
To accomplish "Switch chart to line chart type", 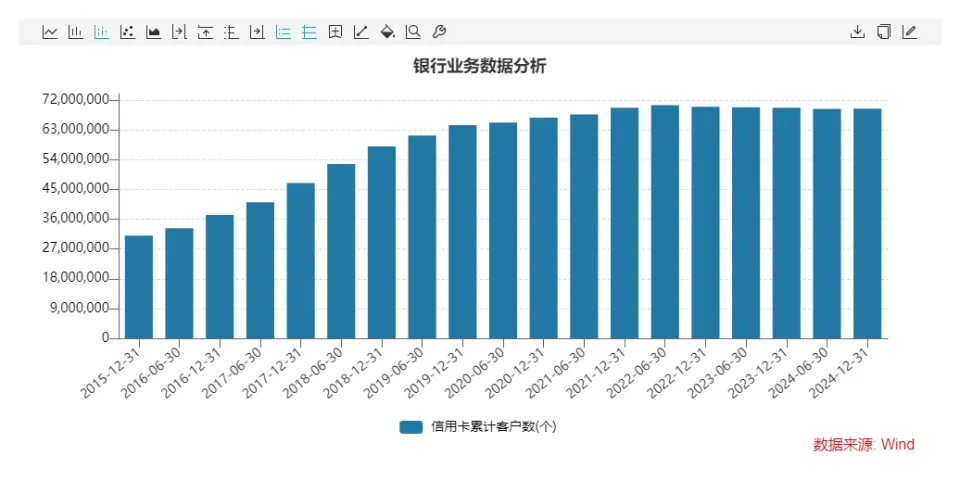I will click(50, 32).
